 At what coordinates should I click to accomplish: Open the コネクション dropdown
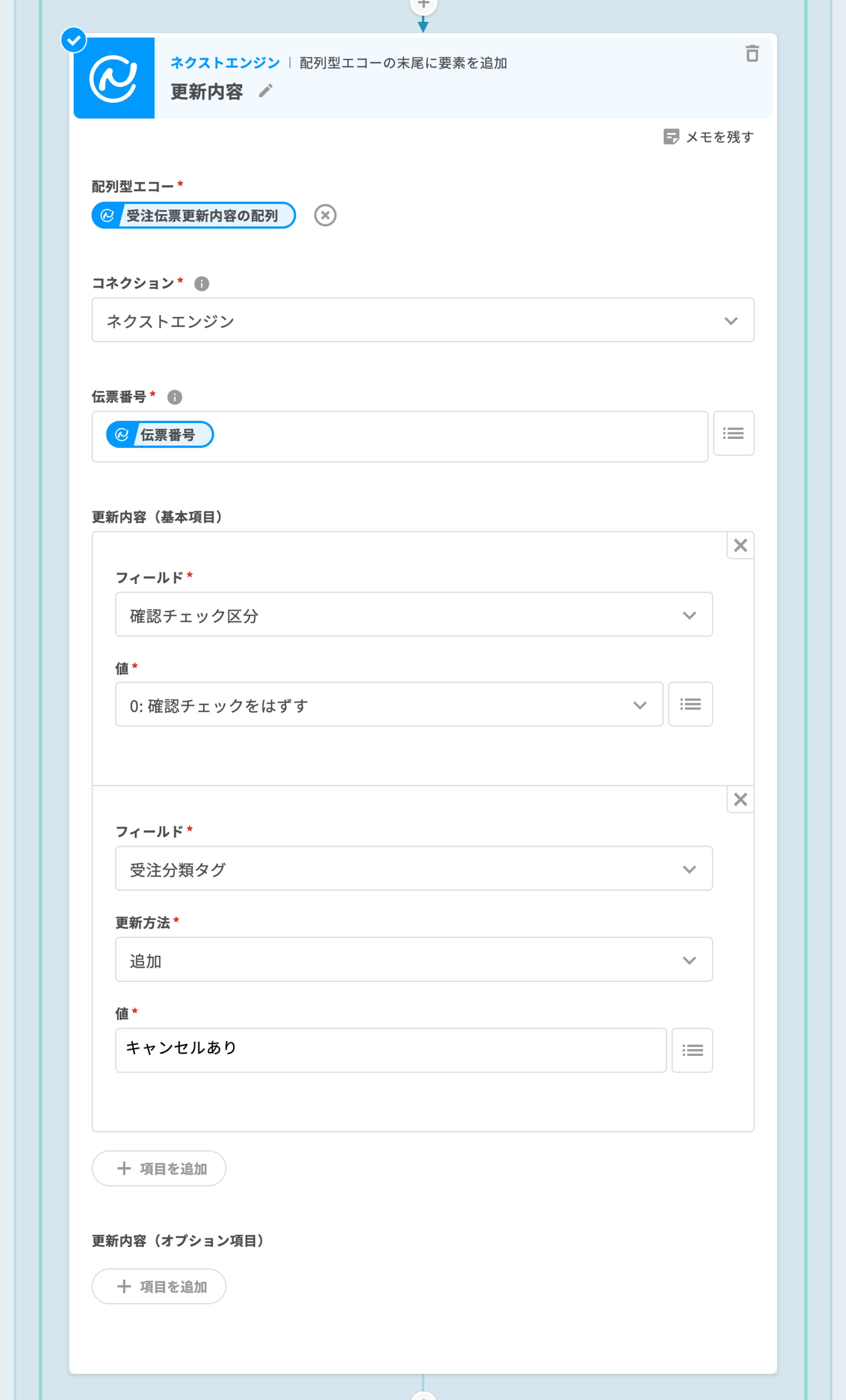423,321
